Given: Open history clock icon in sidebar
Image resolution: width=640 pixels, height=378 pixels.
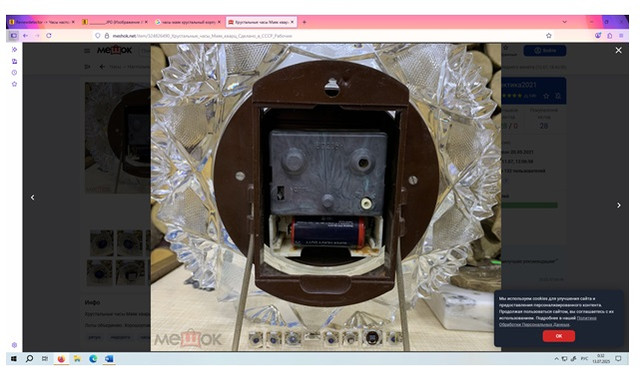Looking at the screenshot, I should click(x=14, y=73).
